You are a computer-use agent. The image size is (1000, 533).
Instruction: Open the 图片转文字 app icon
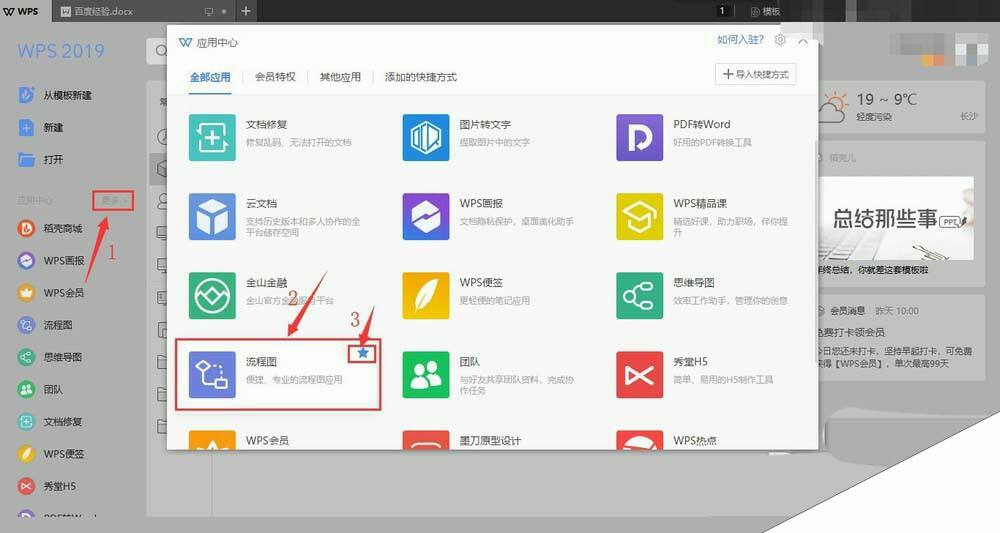click(425, 137)
